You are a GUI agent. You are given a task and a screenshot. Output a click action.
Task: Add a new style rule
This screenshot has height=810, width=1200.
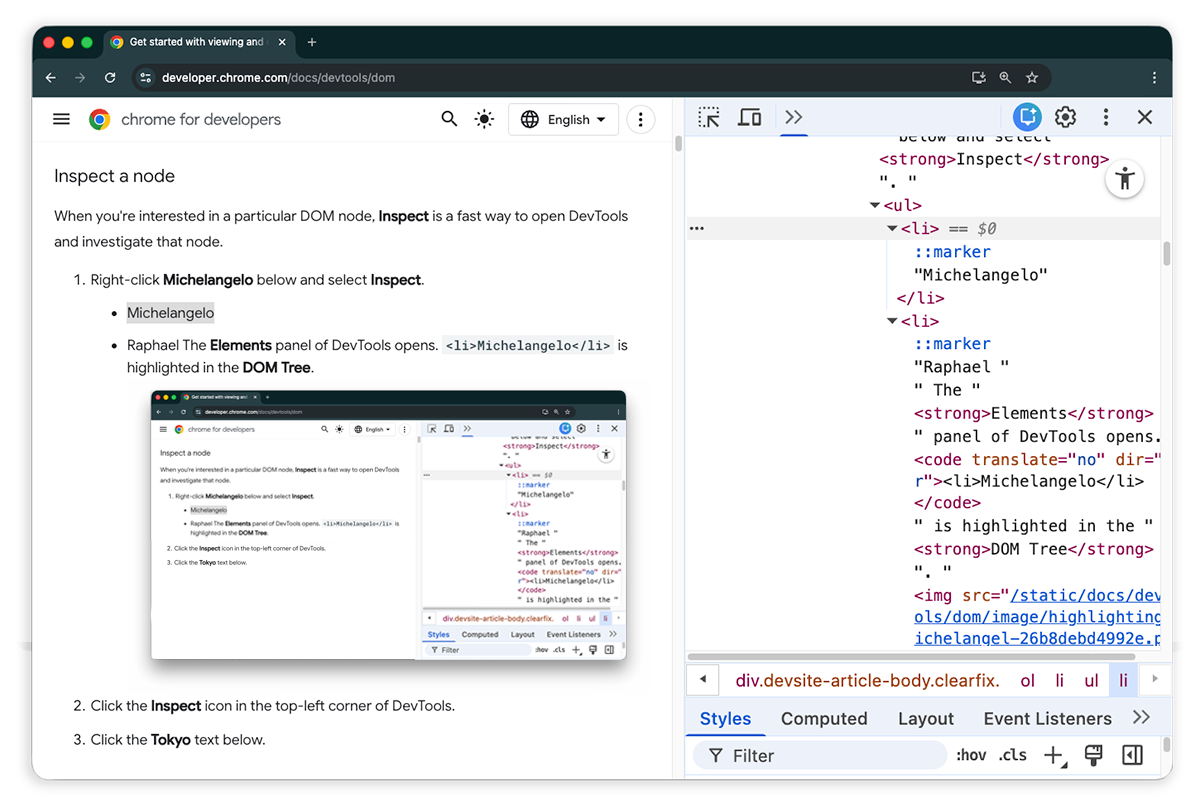[x=1053, y=756]
